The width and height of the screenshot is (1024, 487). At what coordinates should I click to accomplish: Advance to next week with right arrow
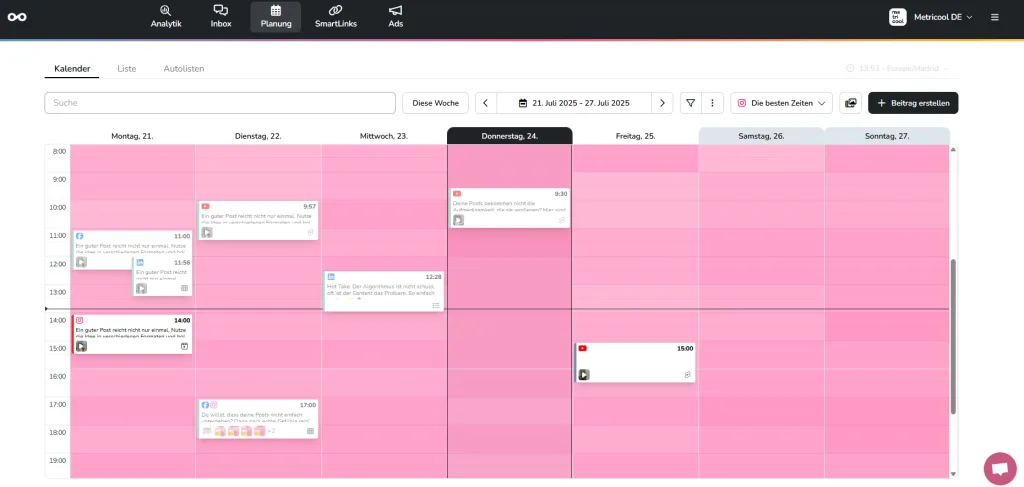(x=661, y=103)
